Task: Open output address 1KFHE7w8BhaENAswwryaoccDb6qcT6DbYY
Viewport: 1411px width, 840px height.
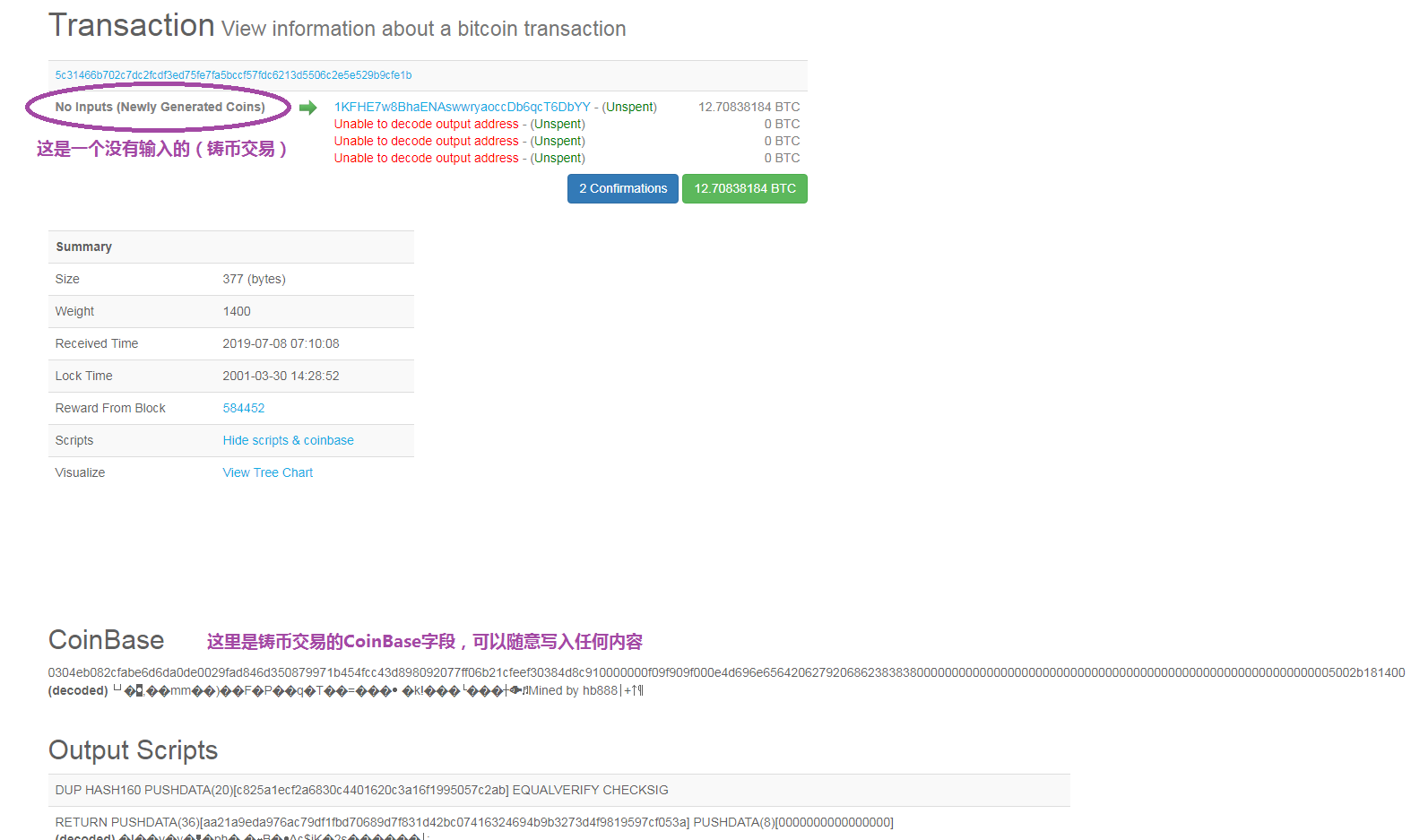Action: (463, 107)
